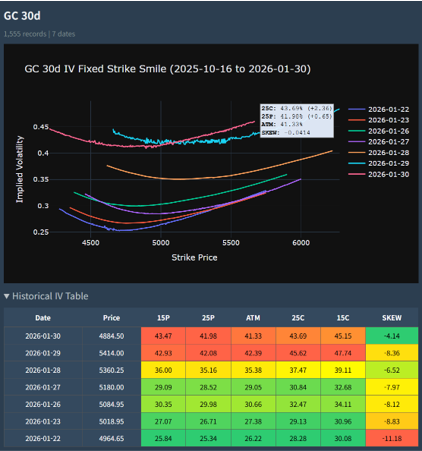The image size is (422, 451).
Task: Click the 25C column header
Action: (x=298, y=318)
